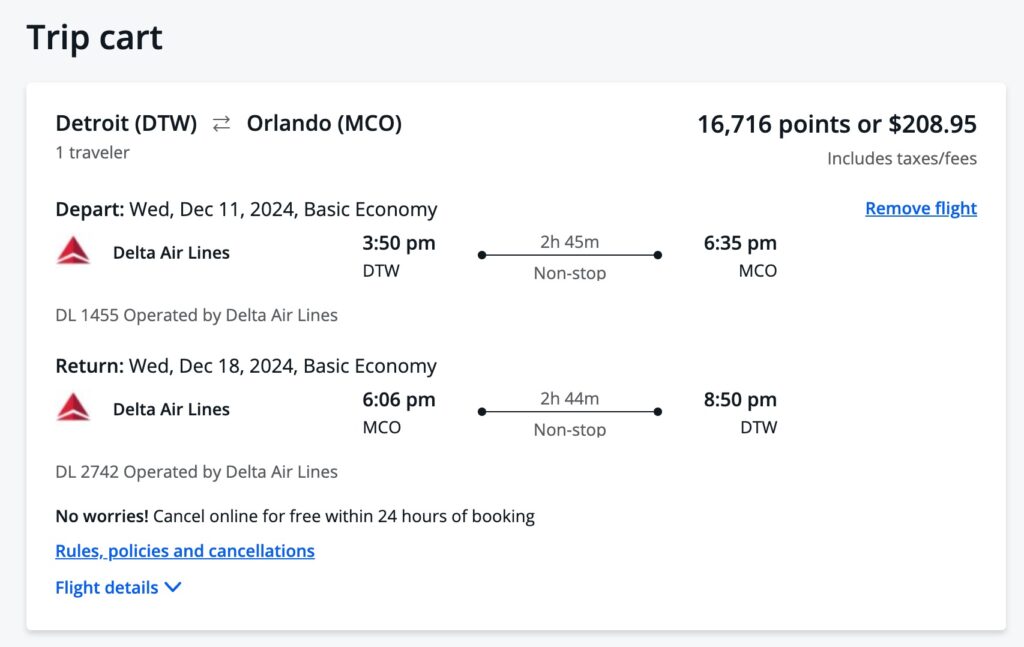Click the 2h 44m return duration label
Image resolution: width=1024 pixels, height=647 pixels.
[568, 399]
